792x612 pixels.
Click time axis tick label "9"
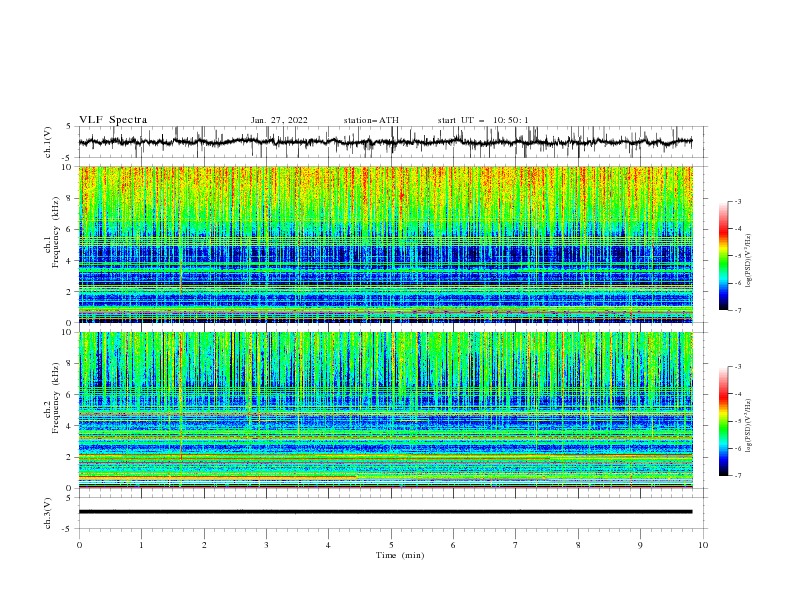click(x=640, y=545)
